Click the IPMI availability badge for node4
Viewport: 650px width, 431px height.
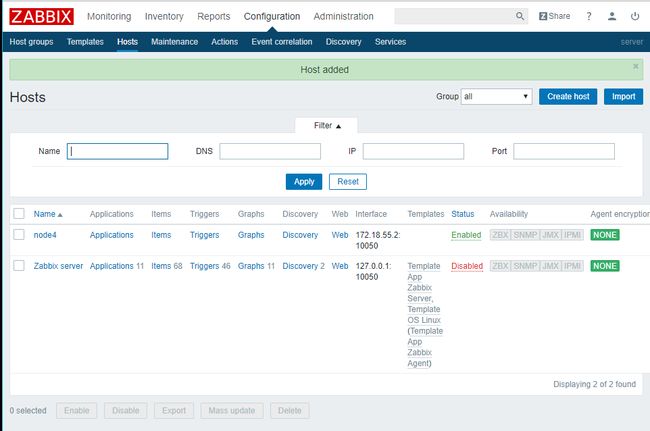(572, 235)
